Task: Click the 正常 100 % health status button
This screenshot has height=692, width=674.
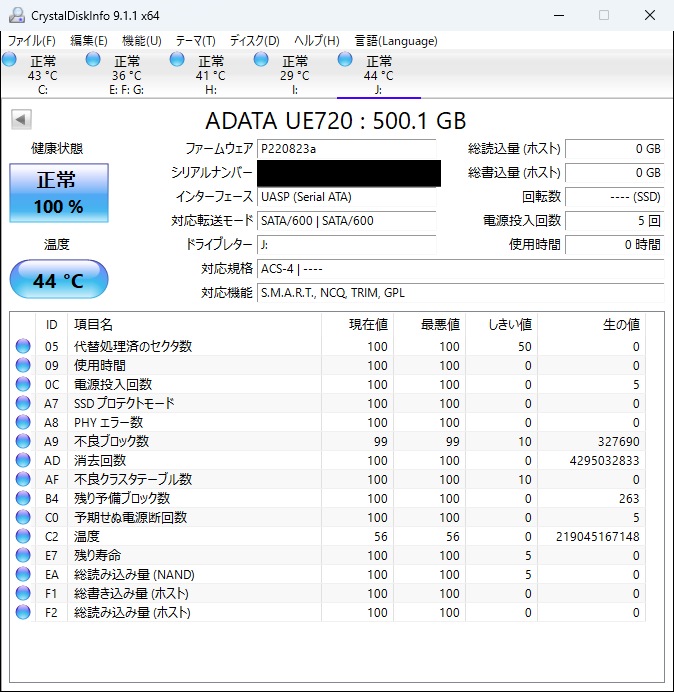Action: 59,193
